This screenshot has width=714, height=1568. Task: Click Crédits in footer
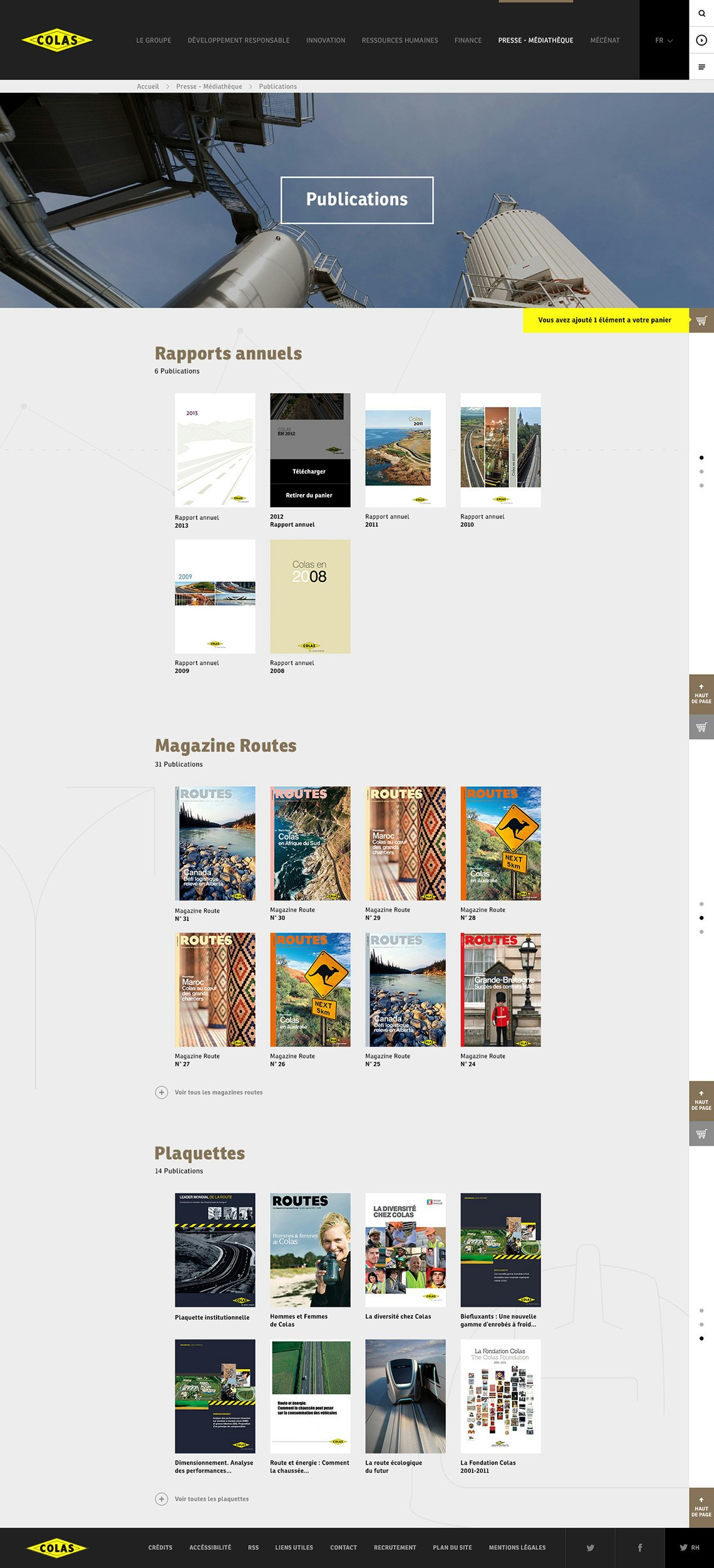[160, 1547]
